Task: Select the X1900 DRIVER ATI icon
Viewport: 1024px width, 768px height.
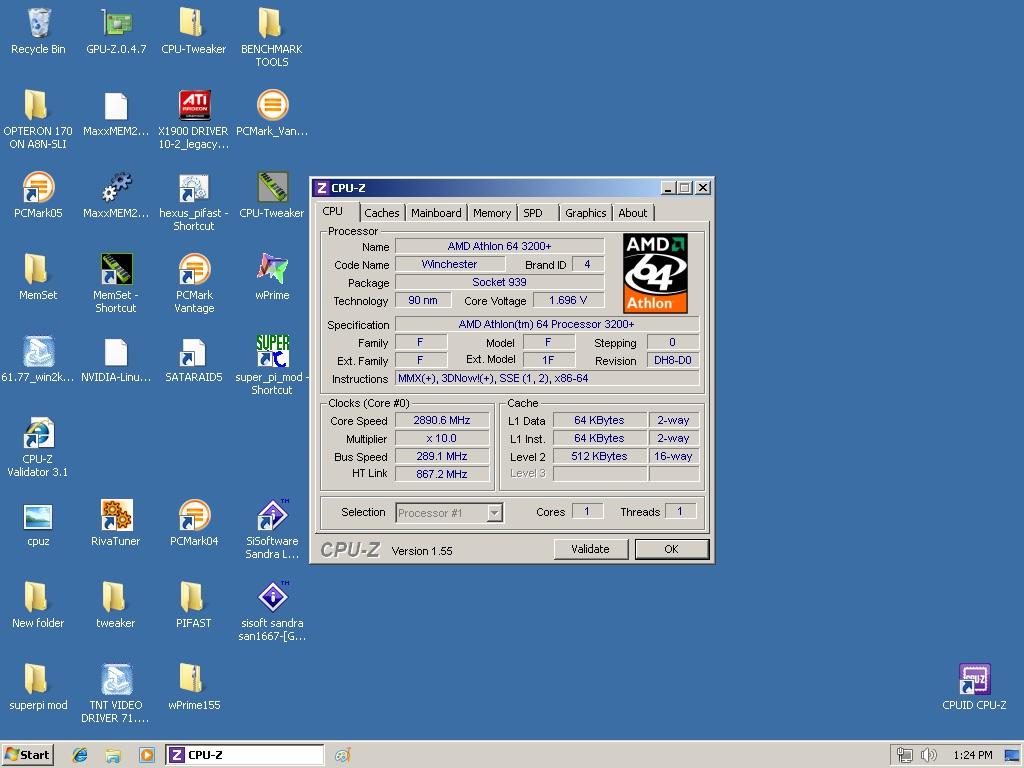Action: tap(194, 106)
